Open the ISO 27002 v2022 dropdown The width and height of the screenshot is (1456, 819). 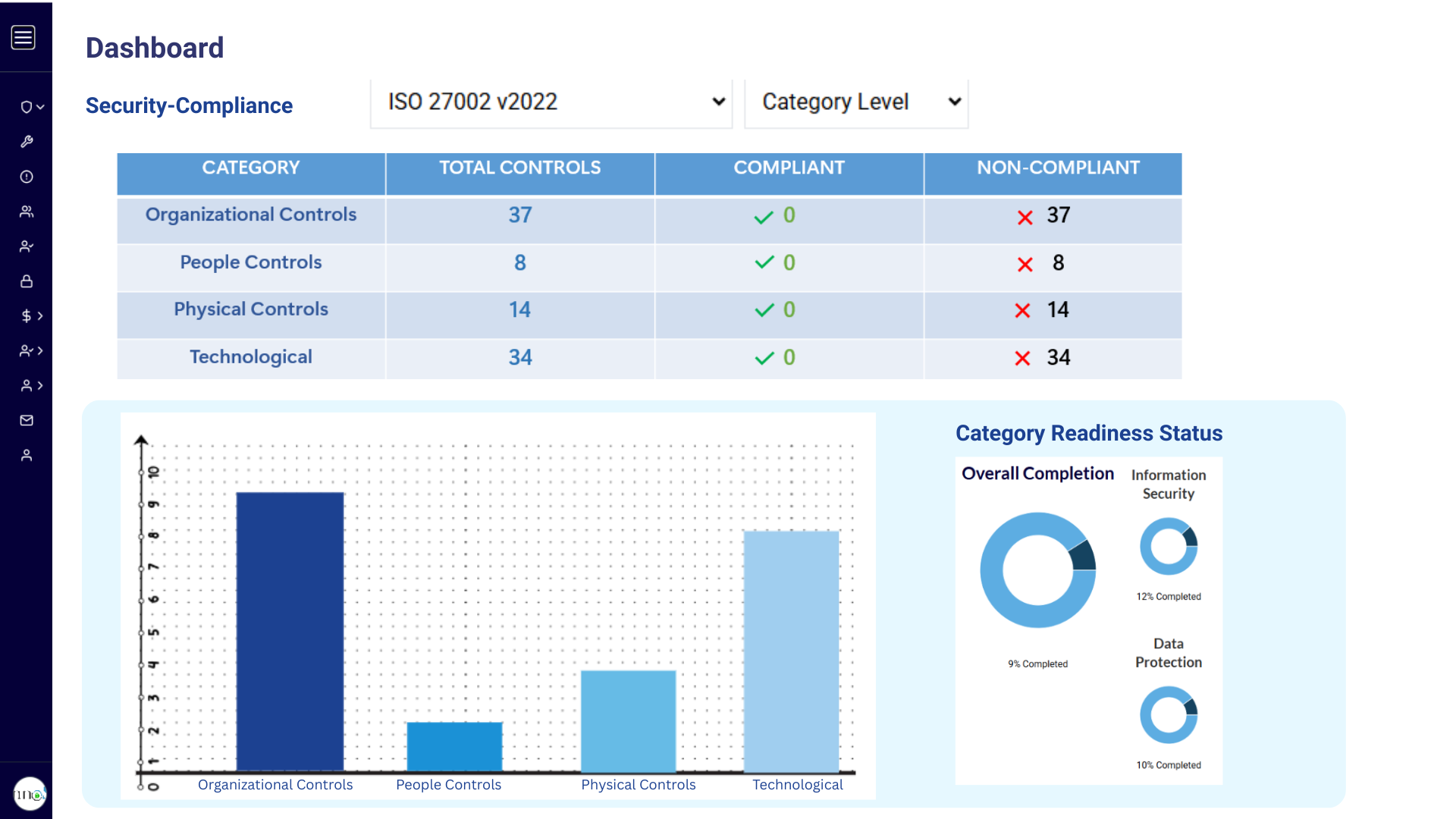pos(551,102)
